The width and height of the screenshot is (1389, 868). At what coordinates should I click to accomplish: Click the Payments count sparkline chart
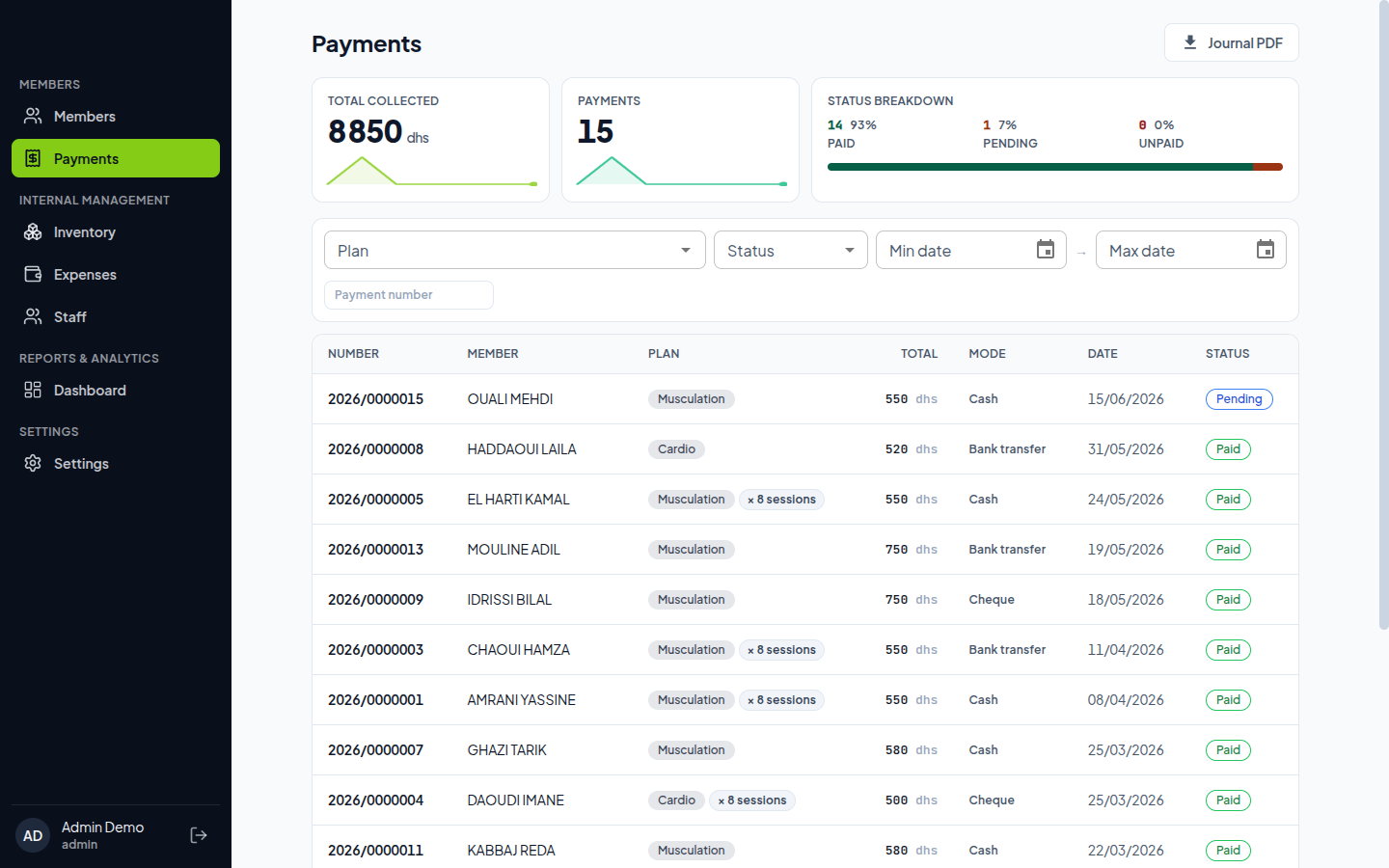[x=681, y=172]
